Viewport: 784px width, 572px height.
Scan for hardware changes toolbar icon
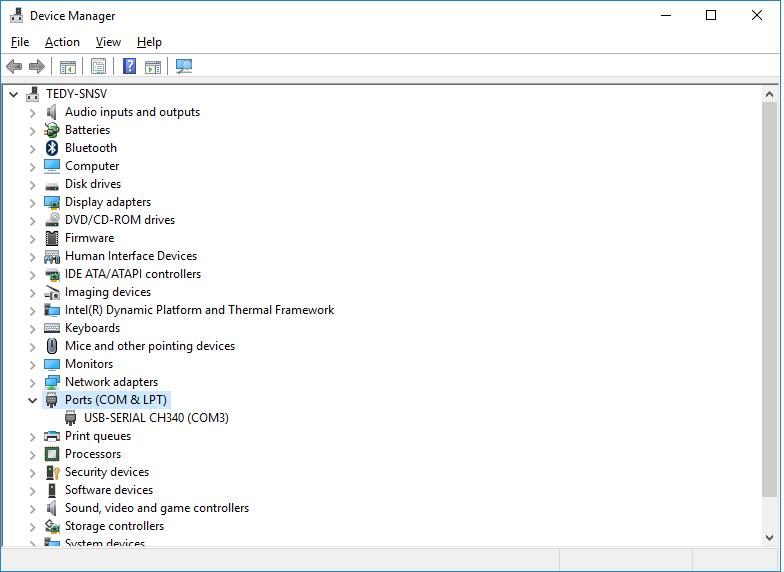click(184, 67)
